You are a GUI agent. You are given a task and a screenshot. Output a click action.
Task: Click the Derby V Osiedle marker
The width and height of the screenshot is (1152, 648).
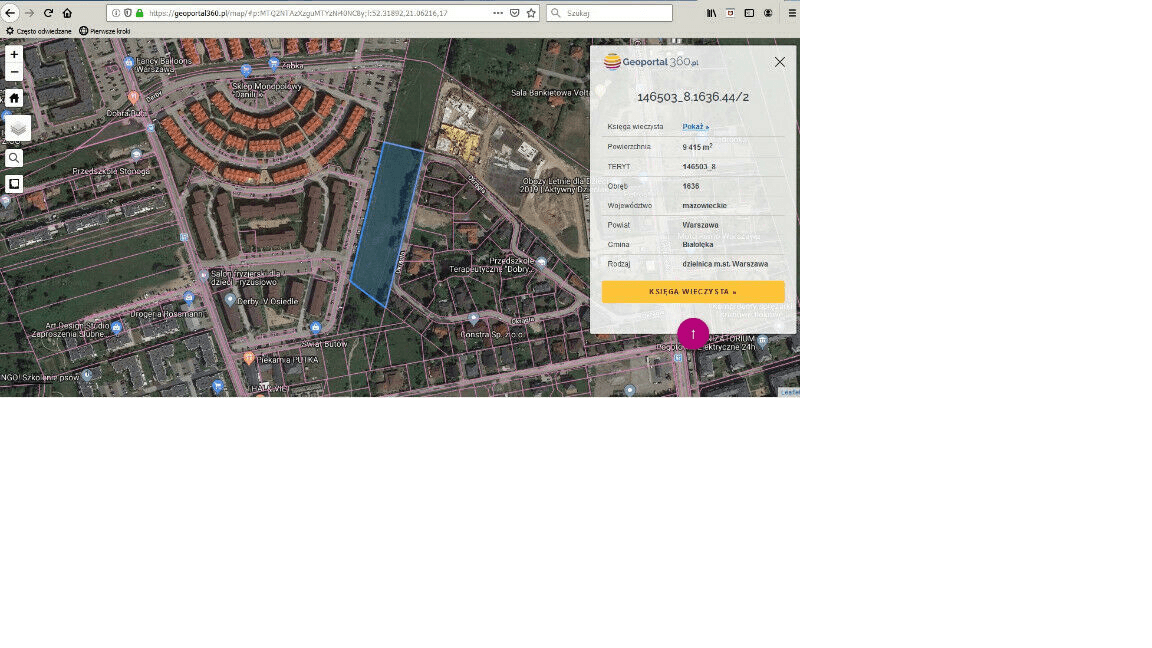click(230, 300)
